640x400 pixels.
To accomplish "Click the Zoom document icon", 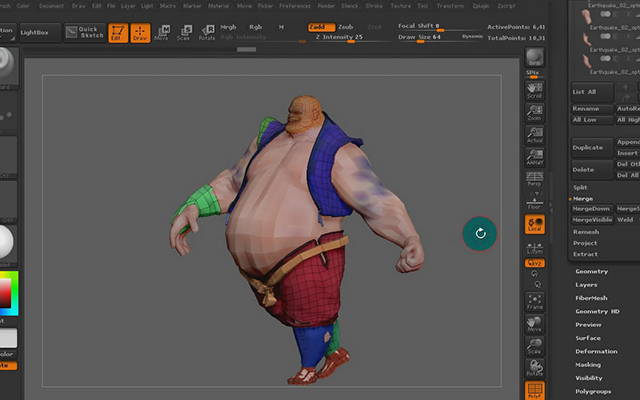I will coord(534,113).
